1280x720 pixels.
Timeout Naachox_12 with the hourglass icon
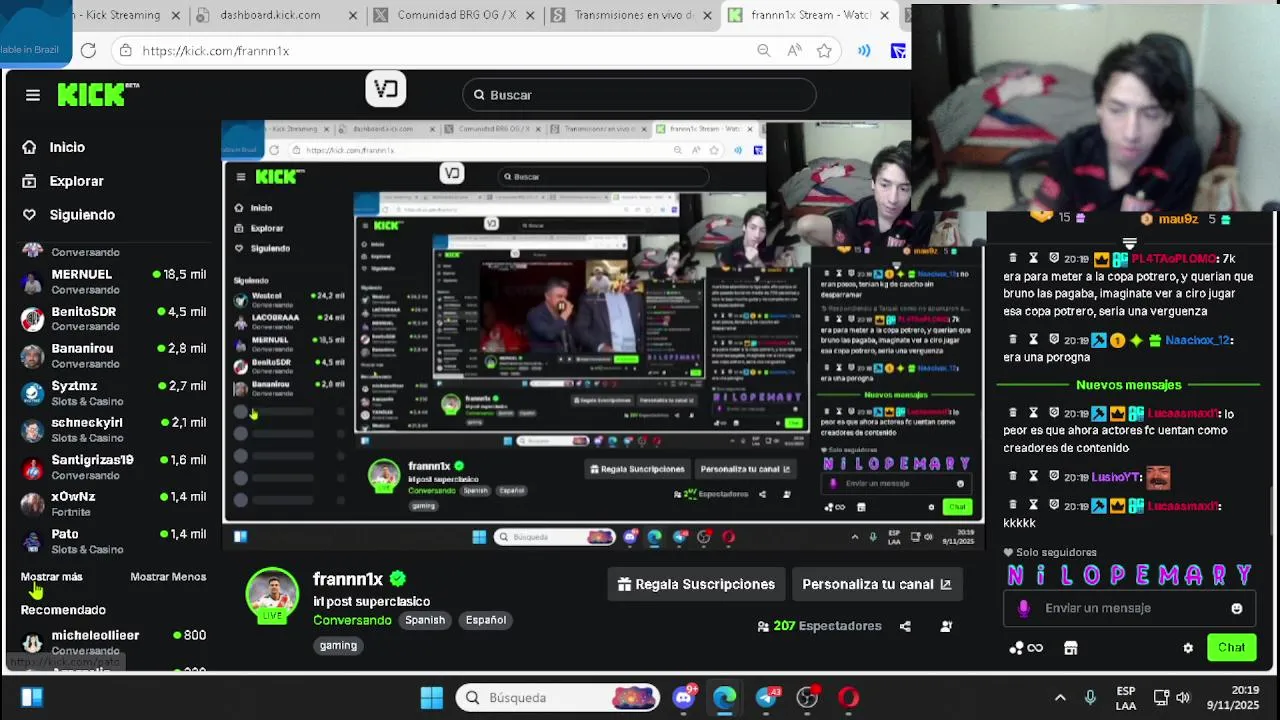click(x=1033, y=340)
